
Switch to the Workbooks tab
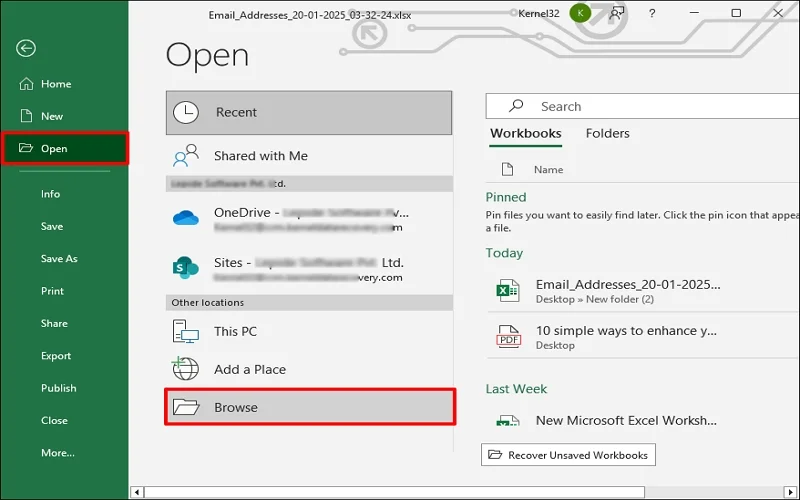click(x=526, y=134)
